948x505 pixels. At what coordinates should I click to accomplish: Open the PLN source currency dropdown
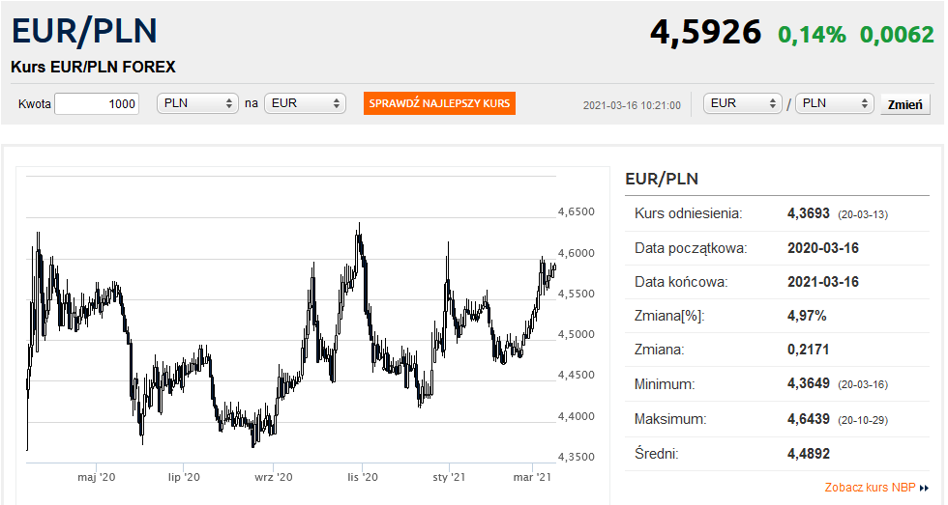(x=198, y=103)
